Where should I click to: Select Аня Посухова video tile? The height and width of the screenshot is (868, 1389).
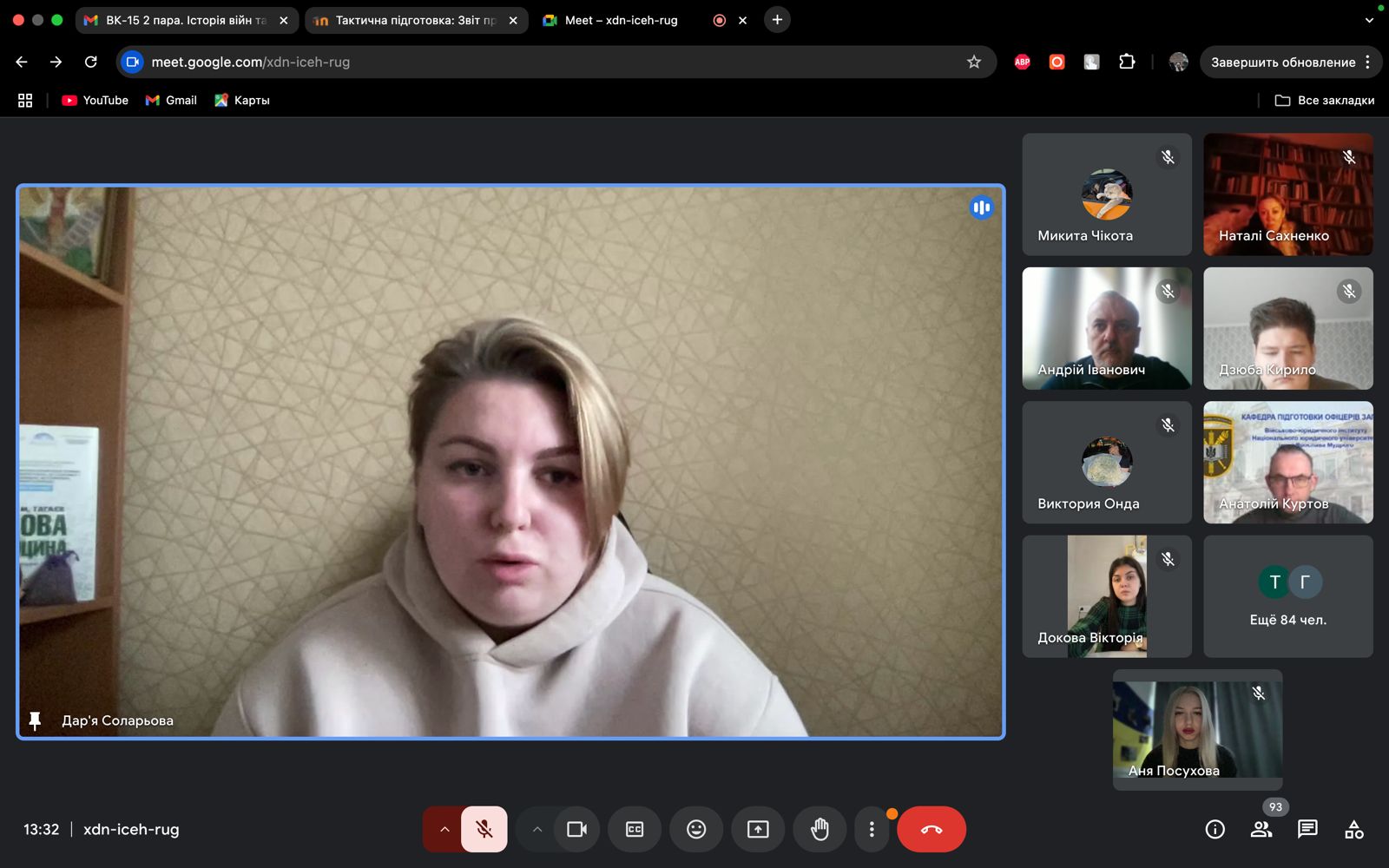tap(1197, 729)
